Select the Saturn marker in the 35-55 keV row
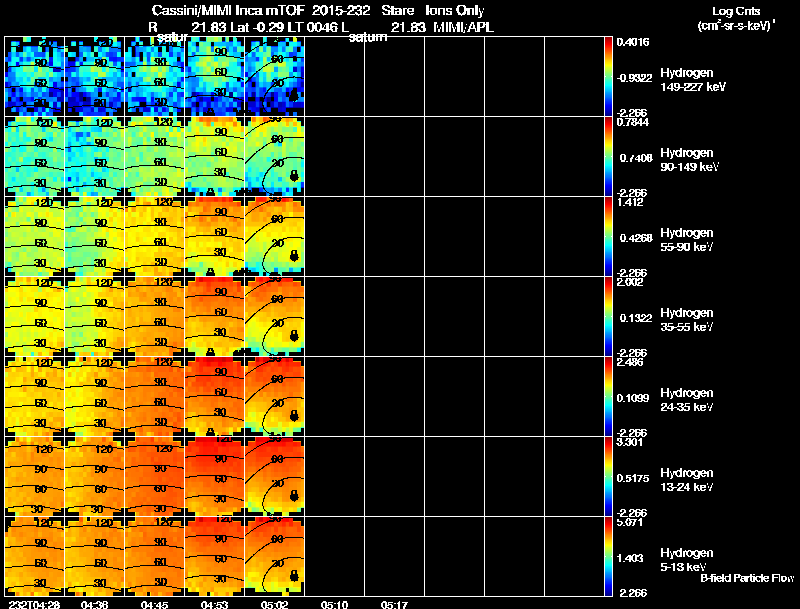Viewport: 800px width, 609px height. (x=294, y=336)
